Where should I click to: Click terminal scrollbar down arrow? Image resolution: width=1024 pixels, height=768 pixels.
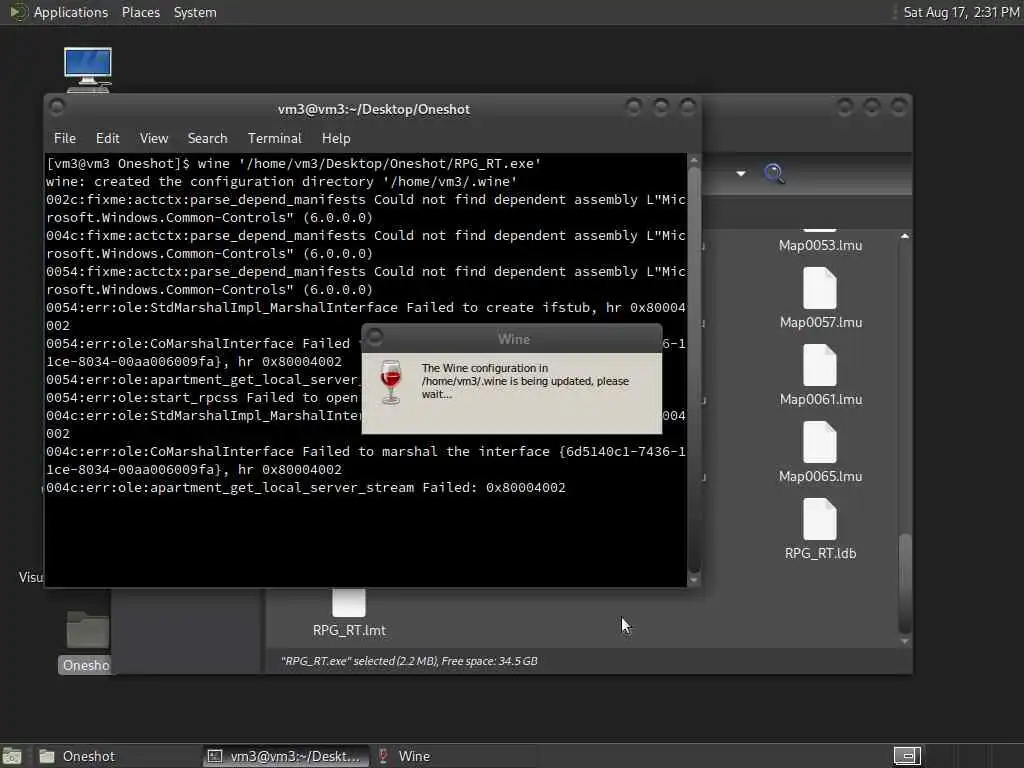[694, 580]
